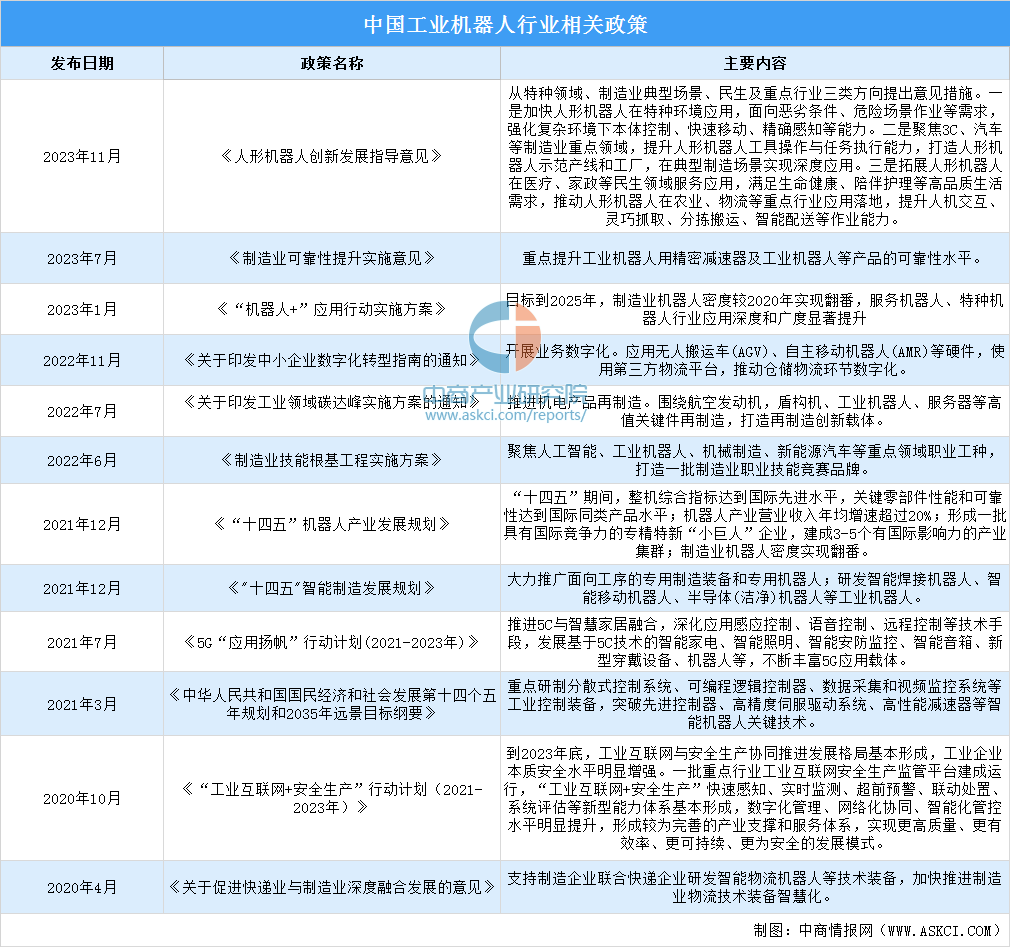Viewport: 1010px width, 947px height.
Task: Click policy 《人形机器人创新发展指导意见》
Action: point(331,155)
